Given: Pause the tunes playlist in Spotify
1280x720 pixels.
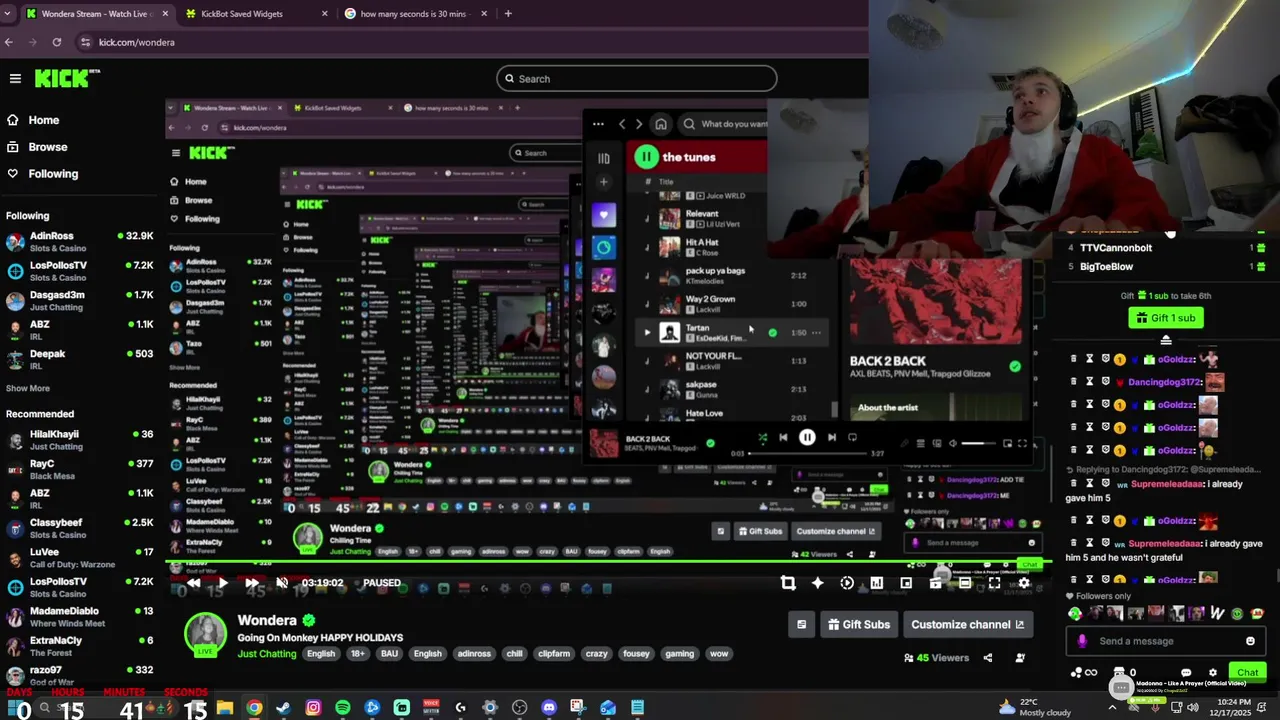Looking at the screenshot, I should 646,157.
